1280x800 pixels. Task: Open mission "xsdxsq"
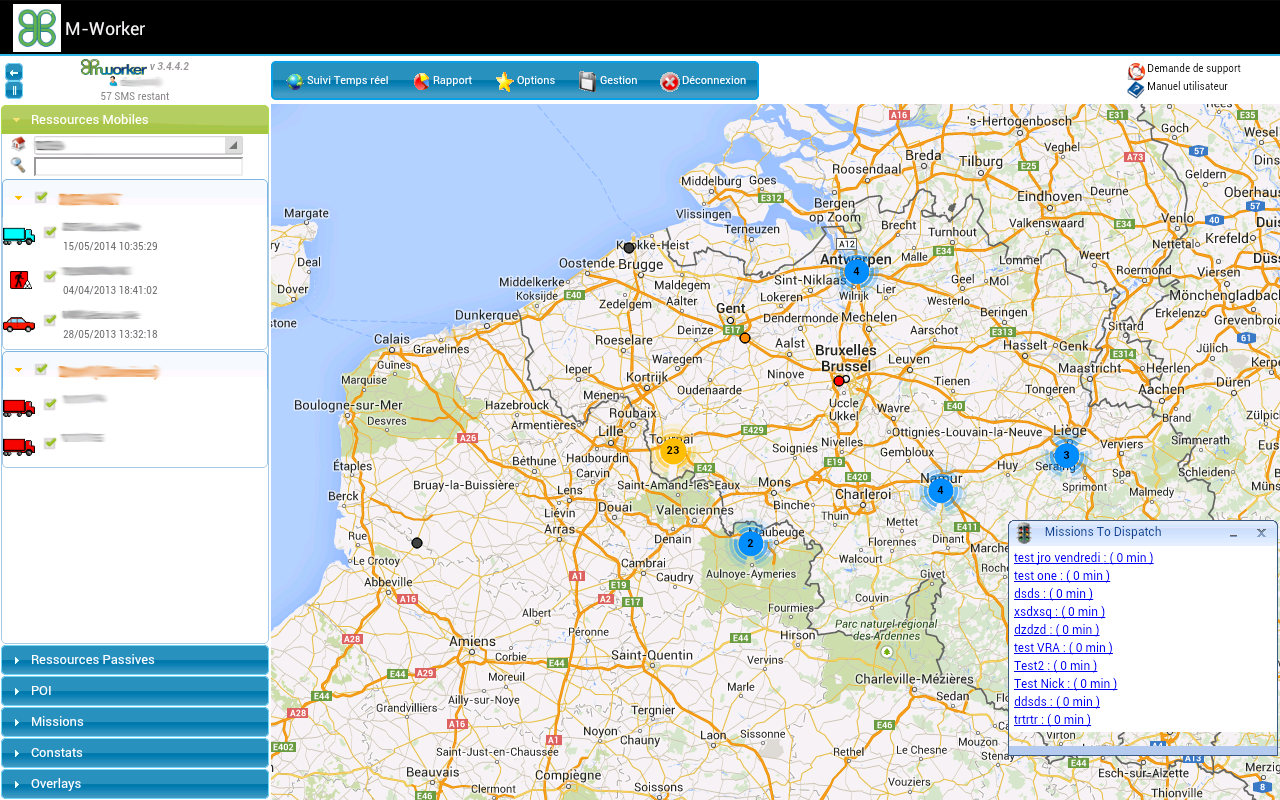[1059, 612]
